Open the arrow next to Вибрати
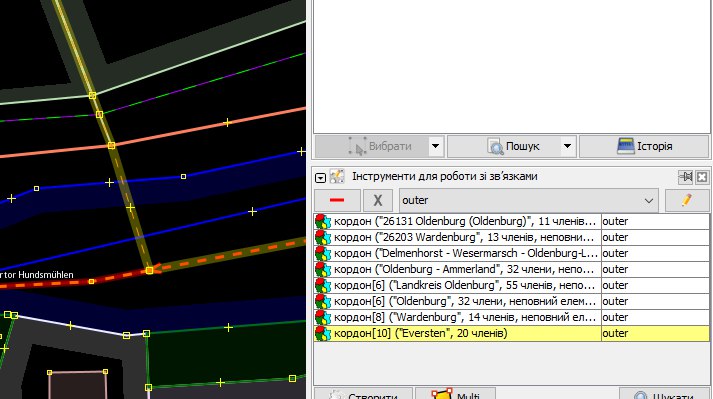Viewport: 713px width, 399px height. click(x=436, y=146)
